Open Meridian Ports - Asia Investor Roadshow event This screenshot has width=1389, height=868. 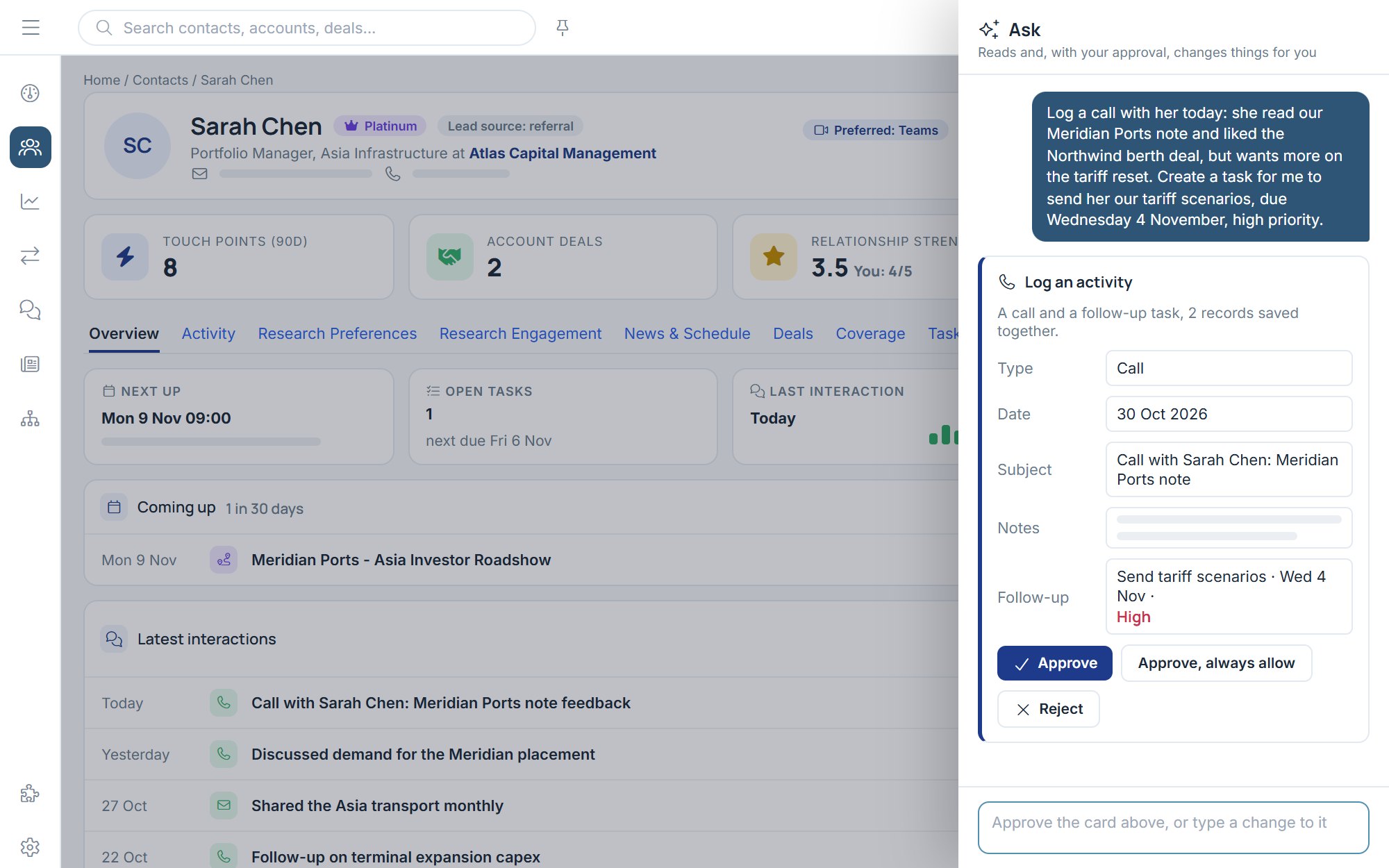[x=401, y=560]
